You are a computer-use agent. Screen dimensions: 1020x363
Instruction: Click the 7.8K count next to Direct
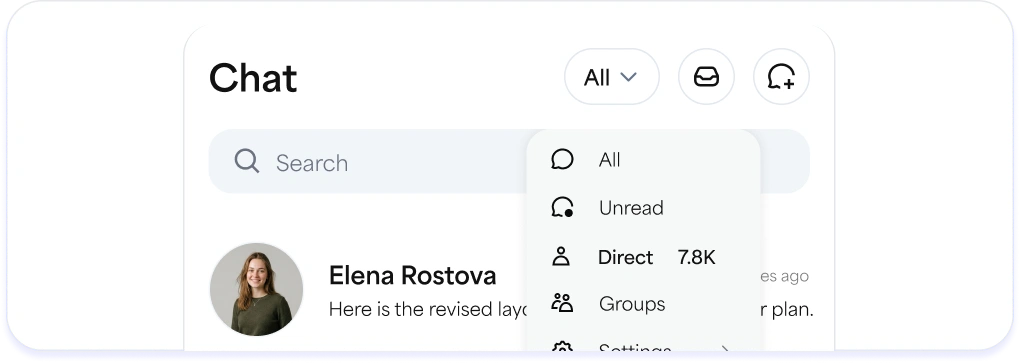696,258
